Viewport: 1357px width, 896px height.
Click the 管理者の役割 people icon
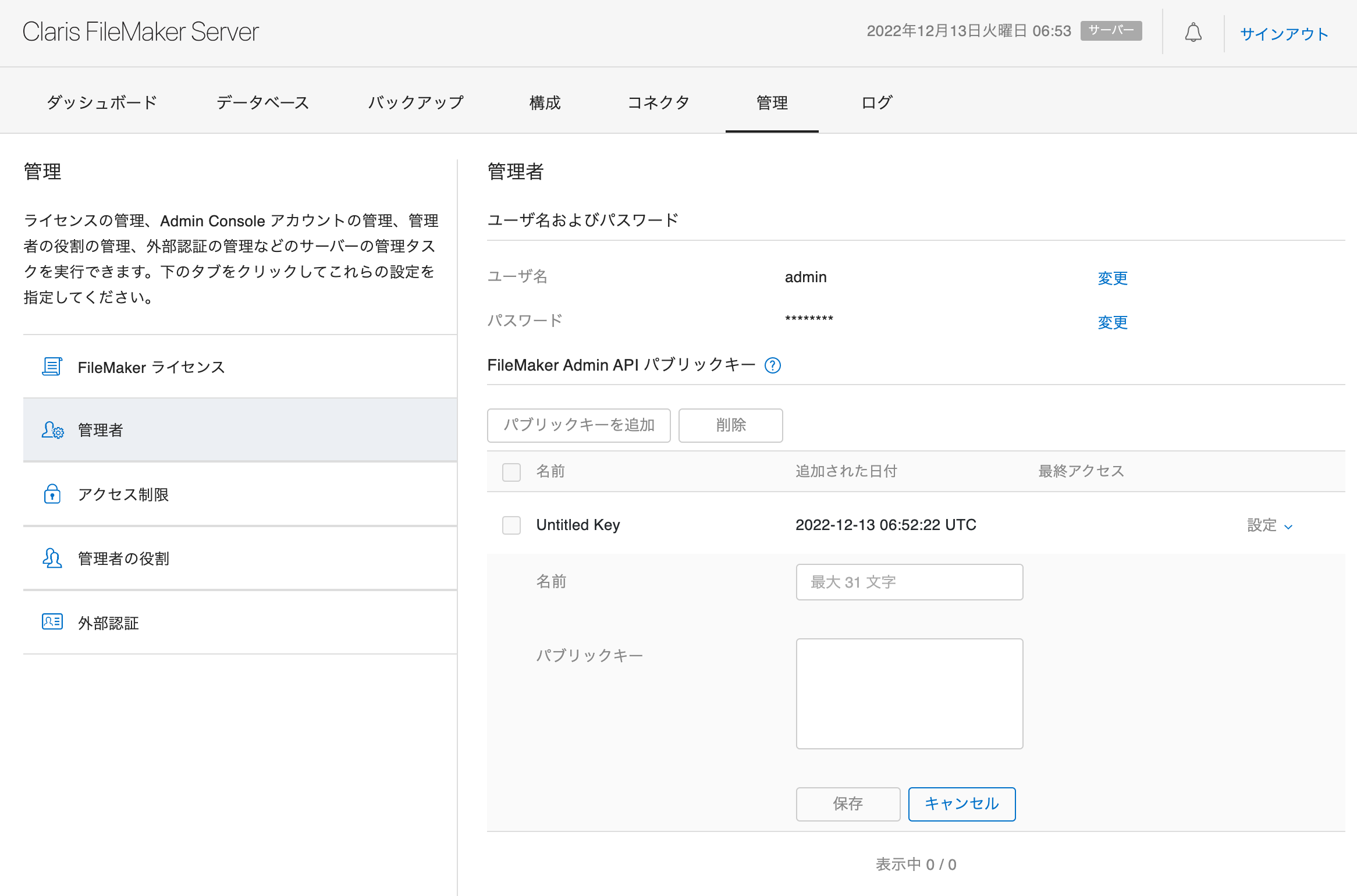point(52,559)
